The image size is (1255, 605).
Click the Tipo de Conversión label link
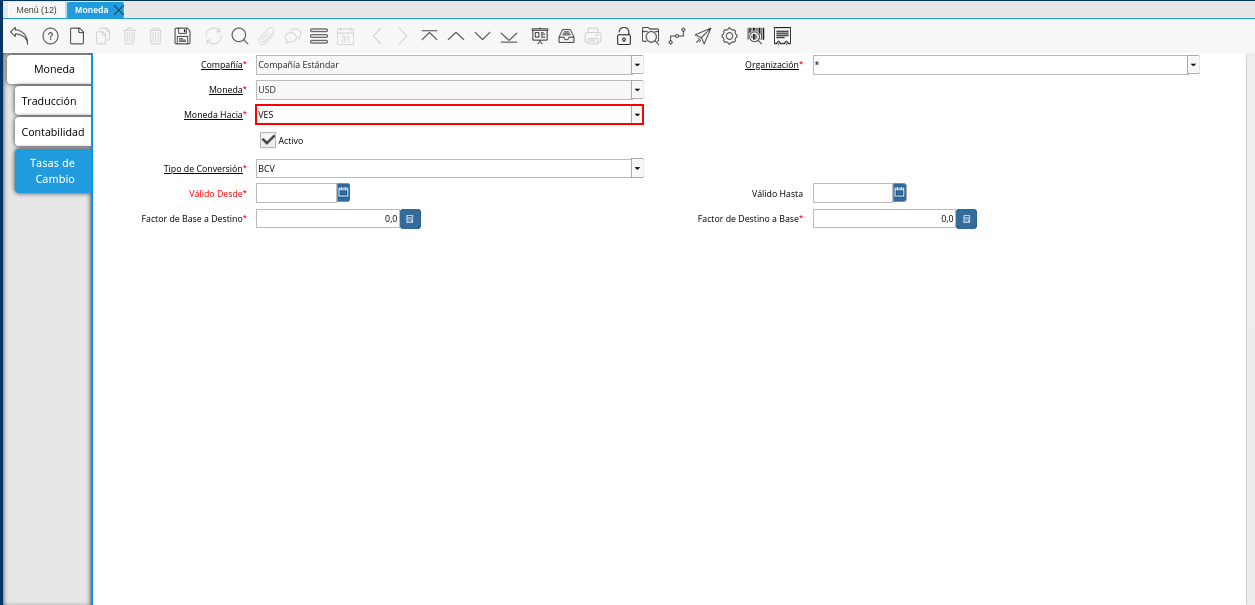click(x=203, y=169)
